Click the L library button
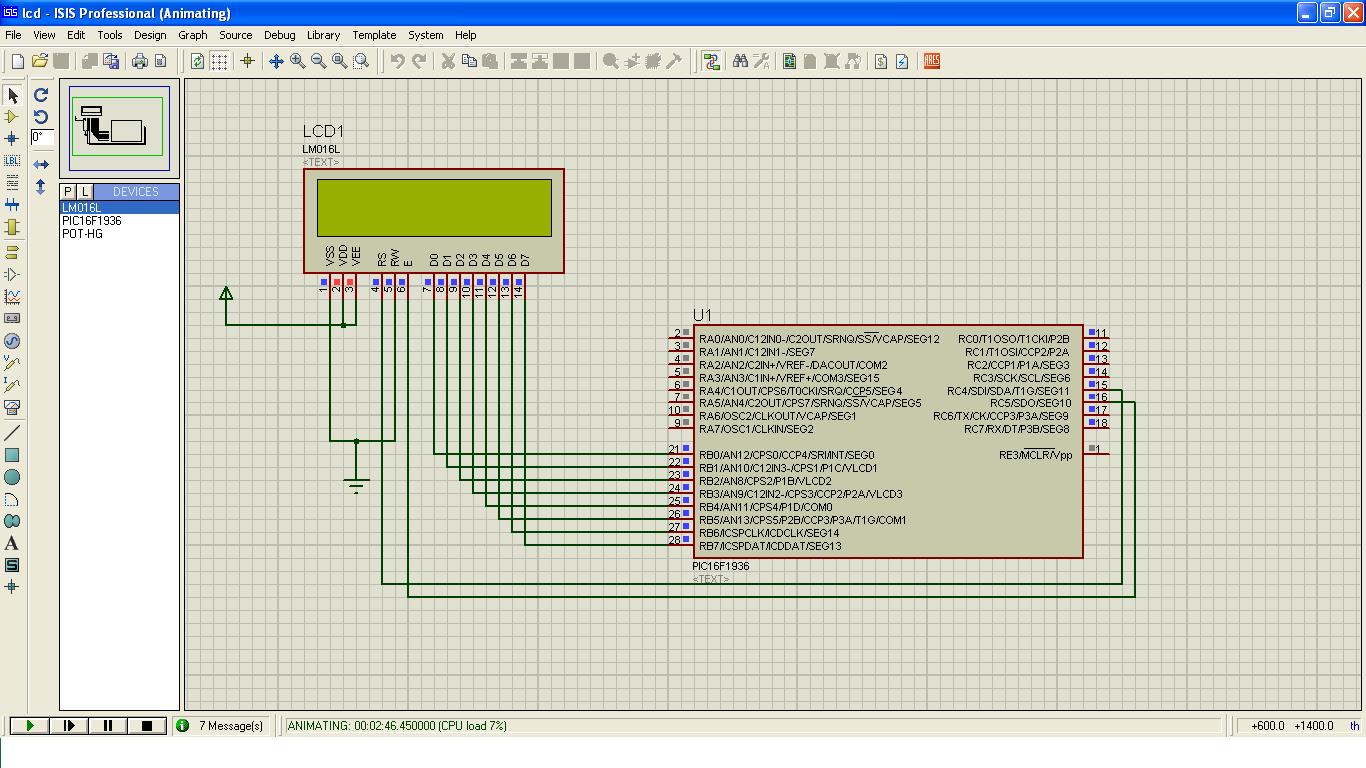Screen dimensions: 1366x768 pyautogui.click(x=85, y=191)
